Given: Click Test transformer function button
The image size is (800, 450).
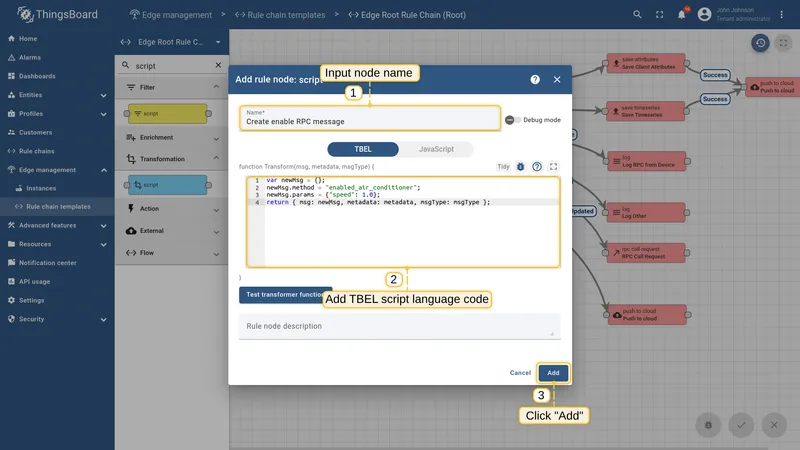Looking at the screenshot, I should pyautogui.click(x=285, y=295).
